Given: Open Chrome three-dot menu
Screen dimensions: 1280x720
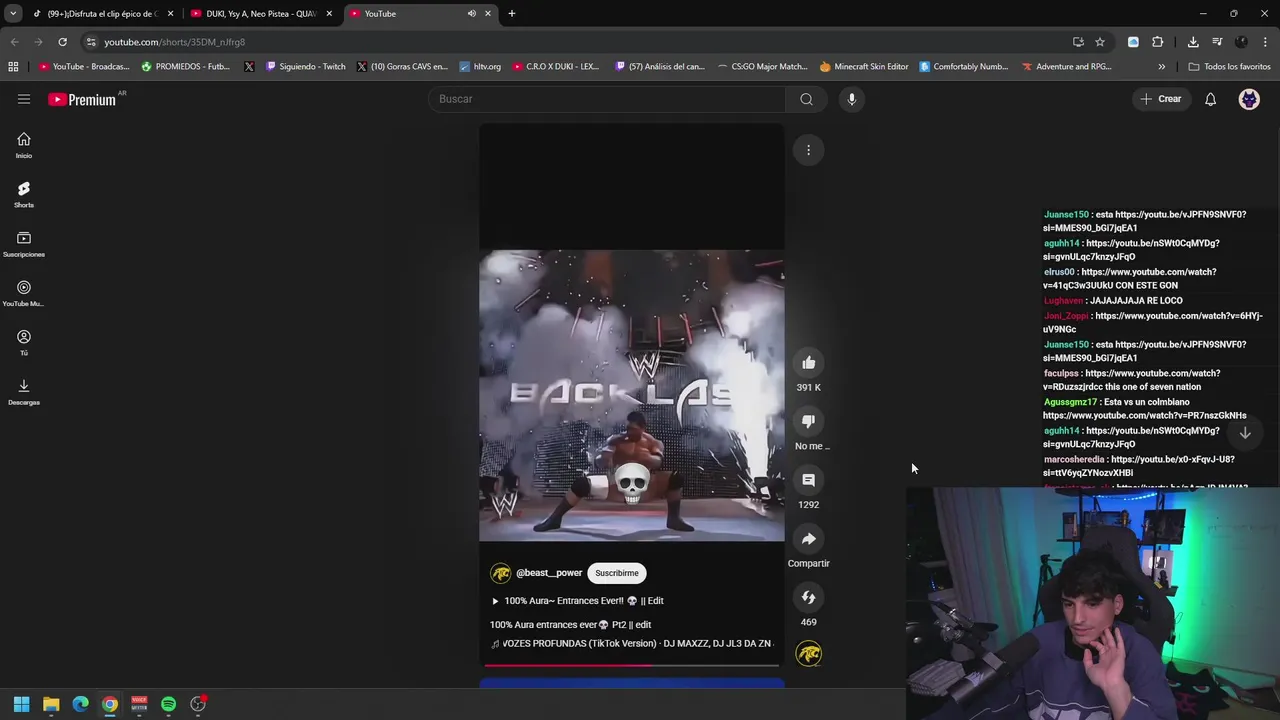Looking at the screenshot, I should click(1265, 42).
